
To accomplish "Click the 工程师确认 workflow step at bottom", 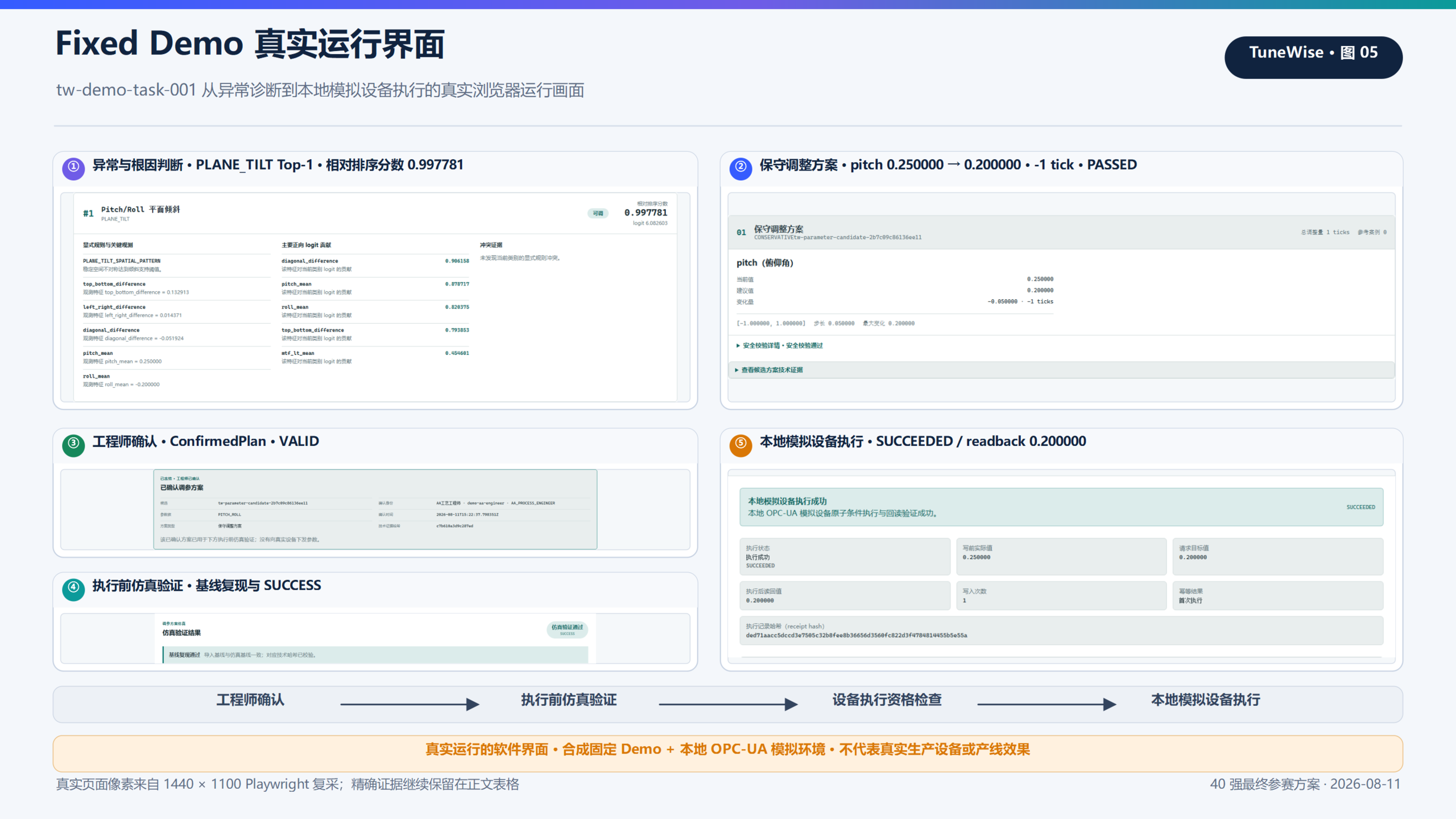I will pyautogui.click(x=250, y=700).
